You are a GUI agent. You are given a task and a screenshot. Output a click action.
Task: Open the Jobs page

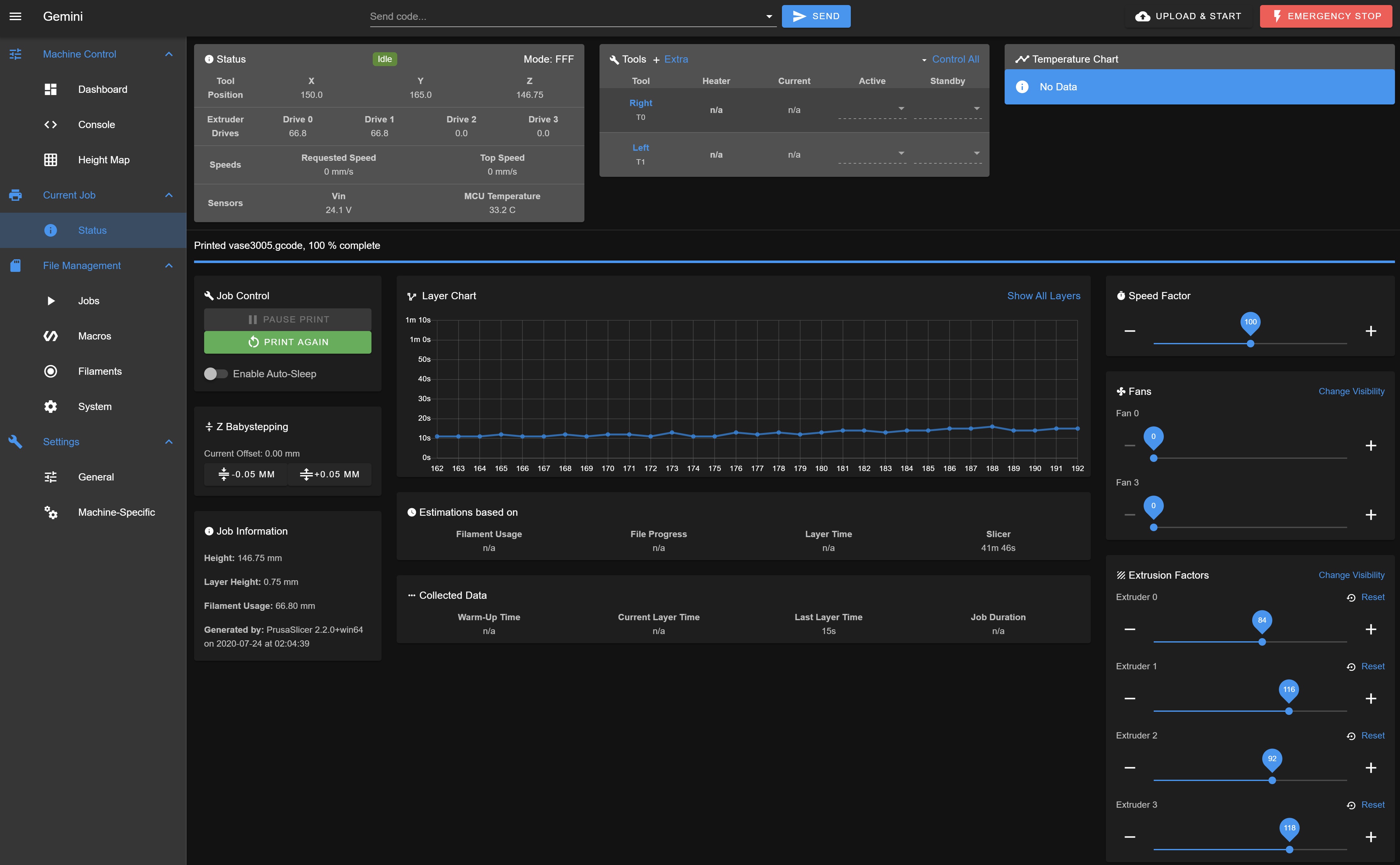tap(89, 301)
